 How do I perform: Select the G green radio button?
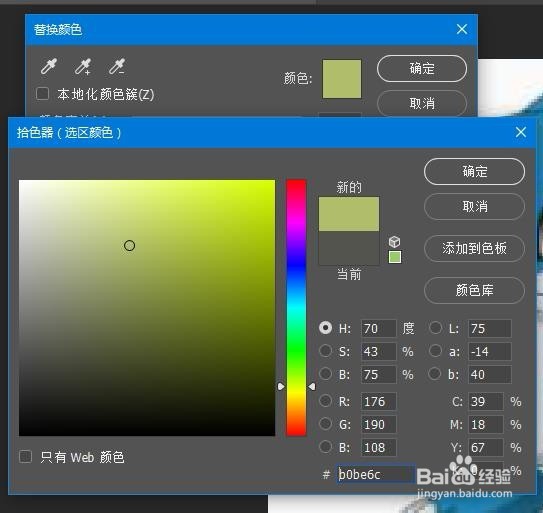(x=326, y=424)
